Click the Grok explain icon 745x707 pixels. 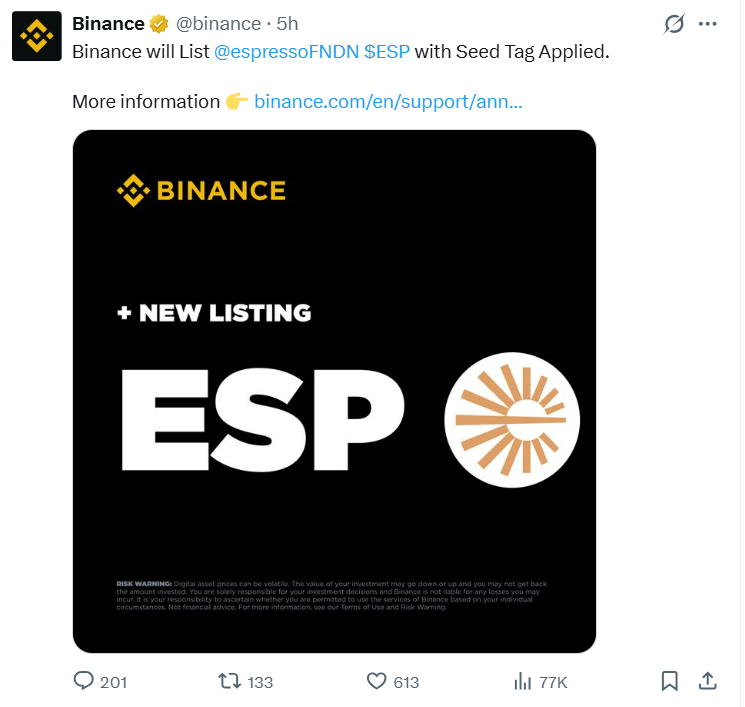tap(674, 24)
